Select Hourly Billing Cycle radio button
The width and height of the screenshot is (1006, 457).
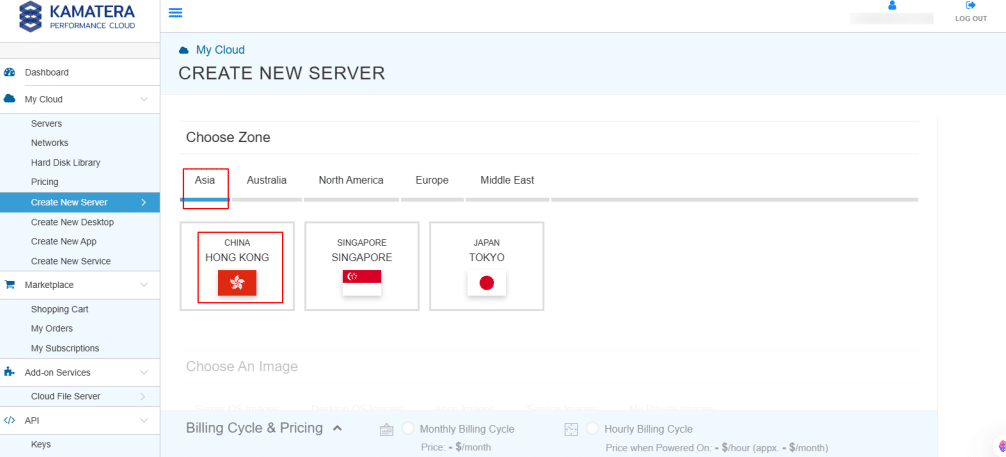coord(593,429)
